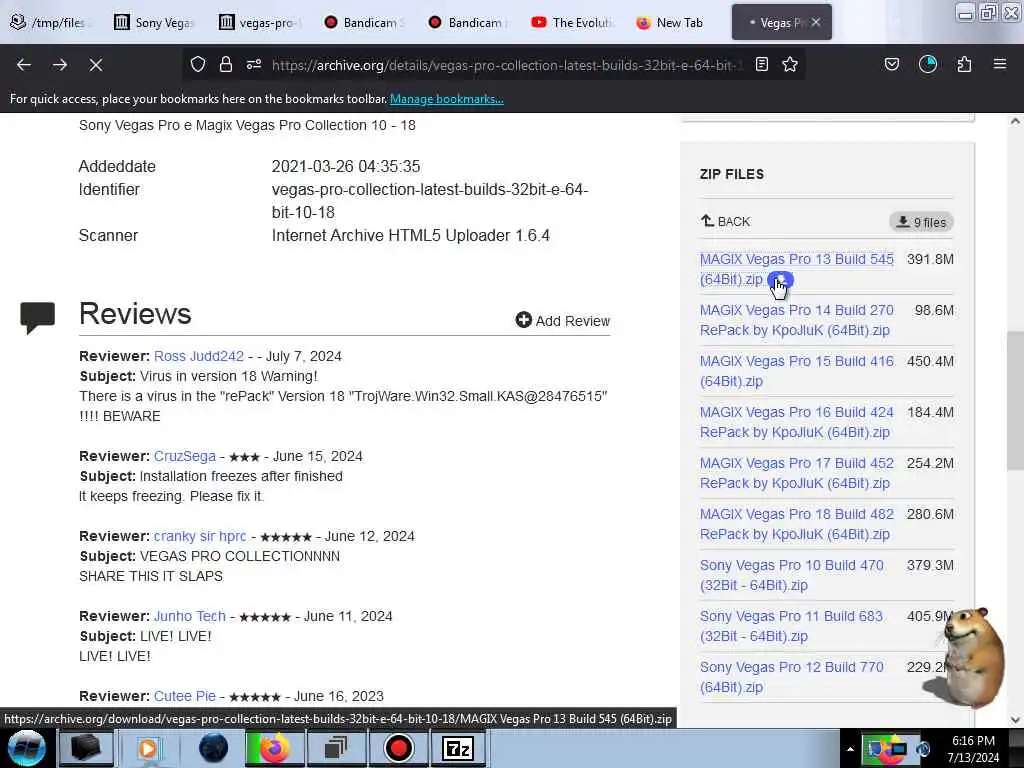This screenshot has height=768, width=1024.
Task: Go forward to the next page
Action: pos(60,65)
